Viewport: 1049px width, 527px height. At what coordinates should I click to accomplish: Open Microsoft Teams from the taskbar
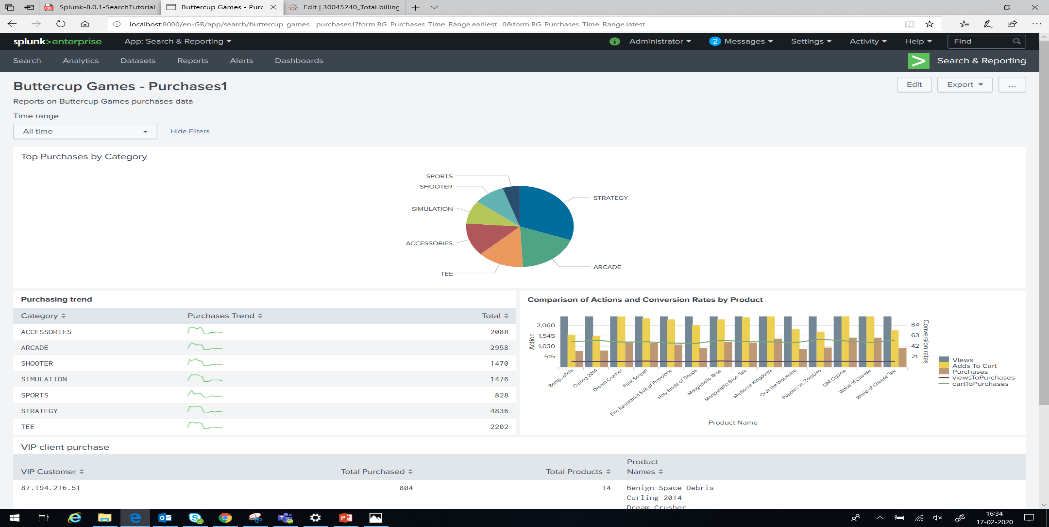point(286,518)
